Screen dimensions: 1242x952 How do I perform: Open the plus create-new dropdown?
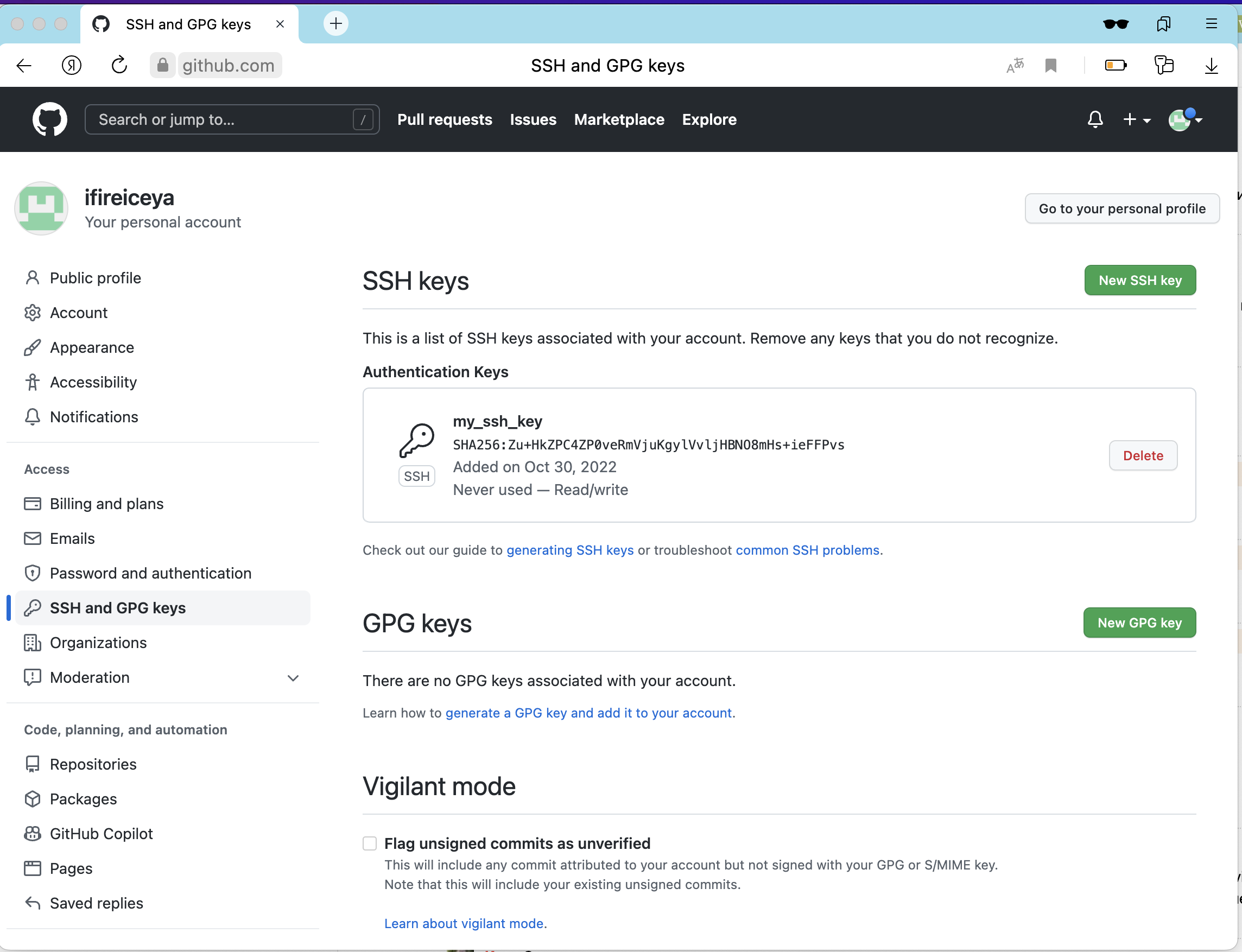(x=1136, y=119)
